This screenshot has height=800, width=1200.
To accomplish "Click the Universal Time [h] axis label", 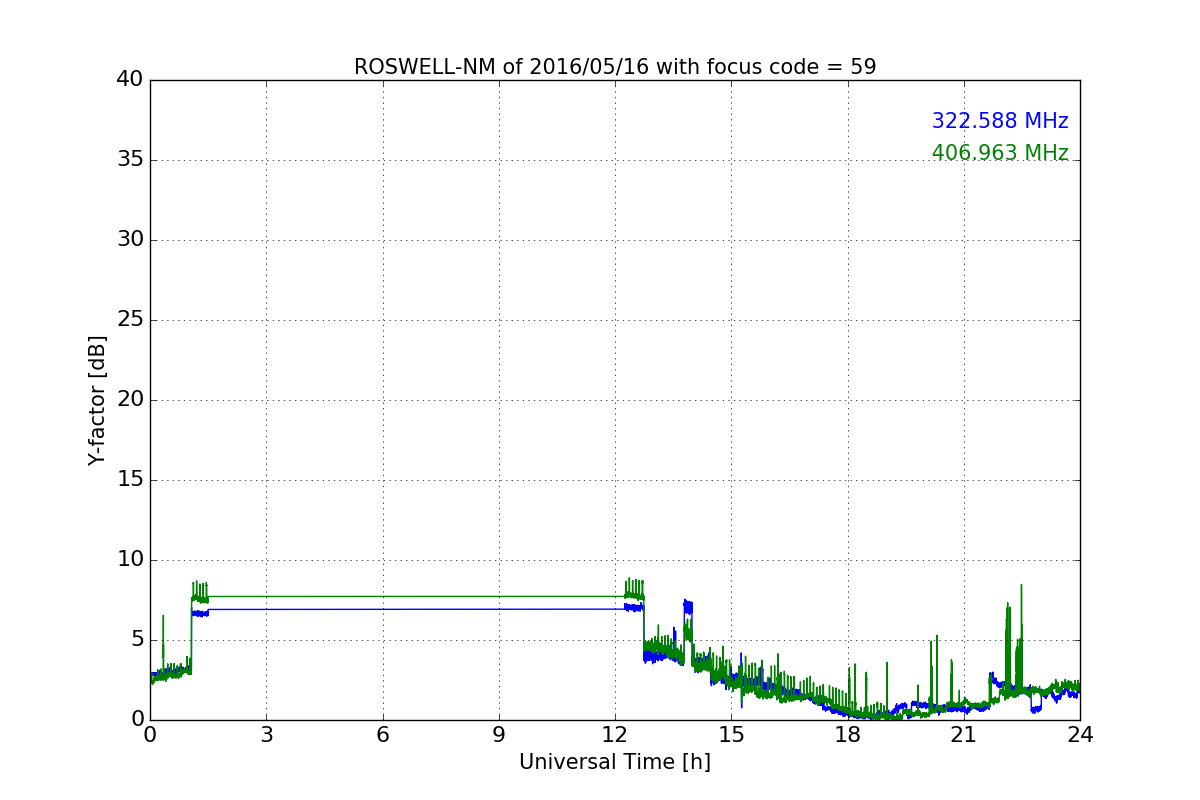I will pyautogui.click(x=615, y=762).
